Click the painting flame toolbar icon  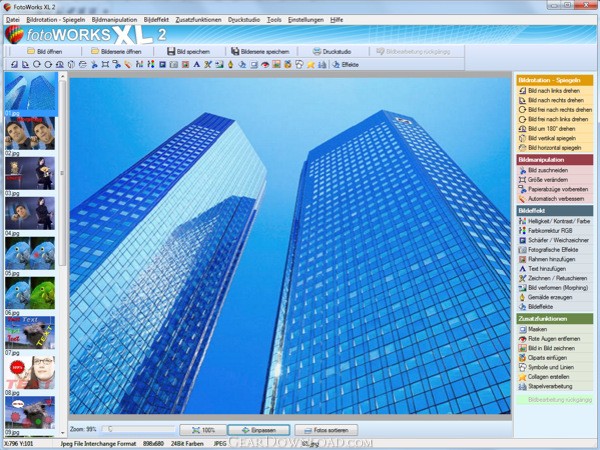pos(230,65)
